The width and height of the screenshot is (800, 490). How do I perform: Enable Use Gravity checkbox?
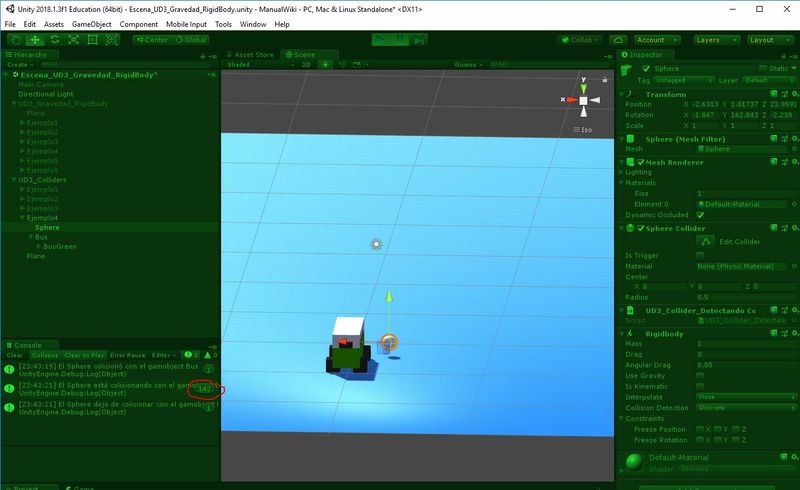pos(700,376)
